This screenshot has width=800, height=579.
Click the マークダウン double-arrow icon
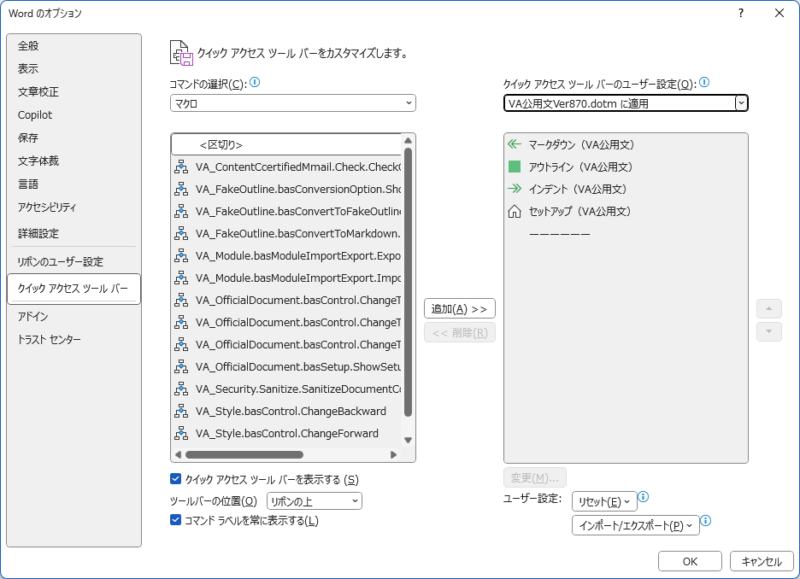pyautogui.click(x=515, y=145)
